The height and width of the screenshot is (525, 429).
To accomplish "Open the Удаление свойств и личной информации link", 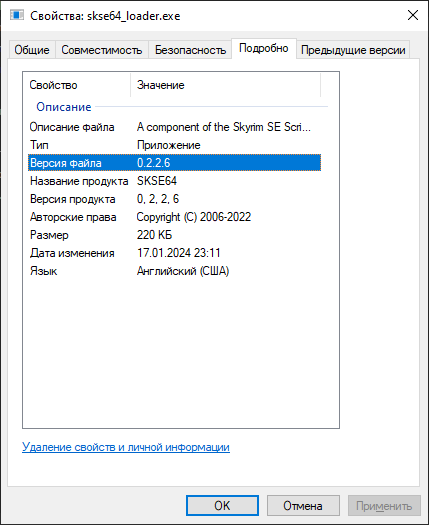I will pyautogui.click(x=126, y=447).
